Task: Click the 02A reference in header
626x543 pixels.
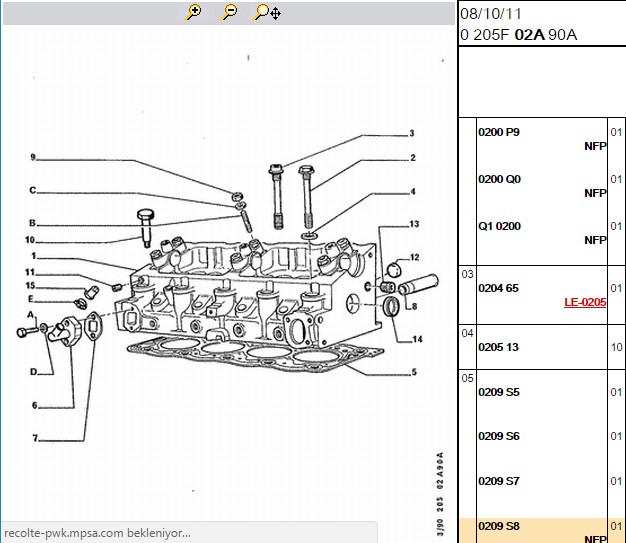Action: point(529,35)
